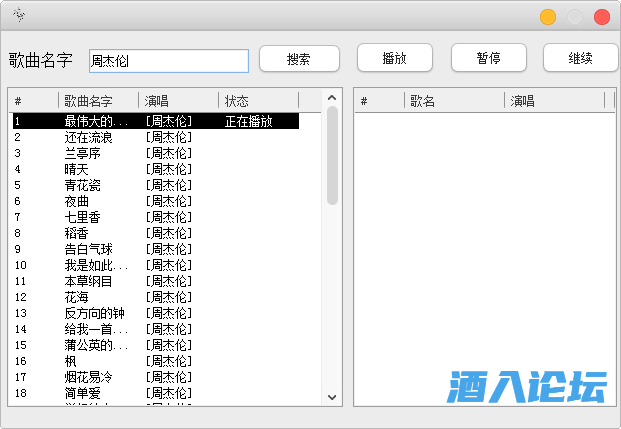Click the yellow minimize window button
Viewport: 621px width, 429px height.
coord(548,16)
